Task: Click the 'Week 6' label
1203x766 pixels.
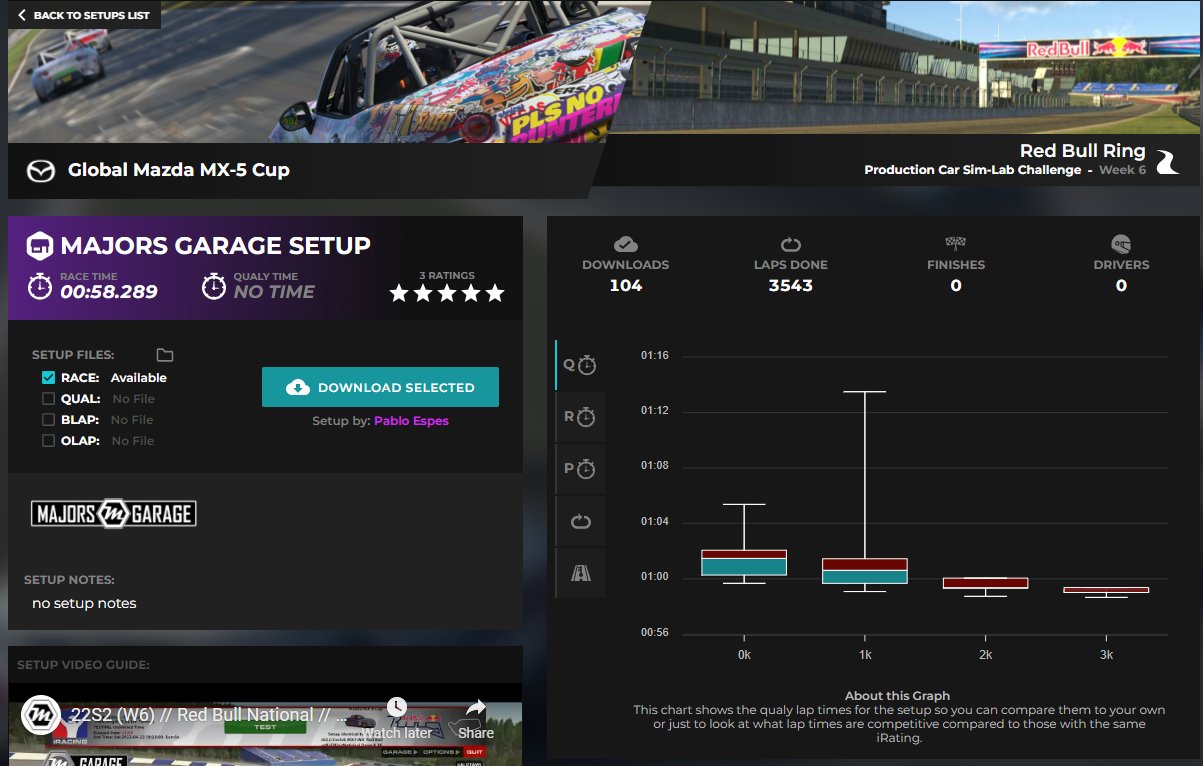Action: click(1123, 170)
